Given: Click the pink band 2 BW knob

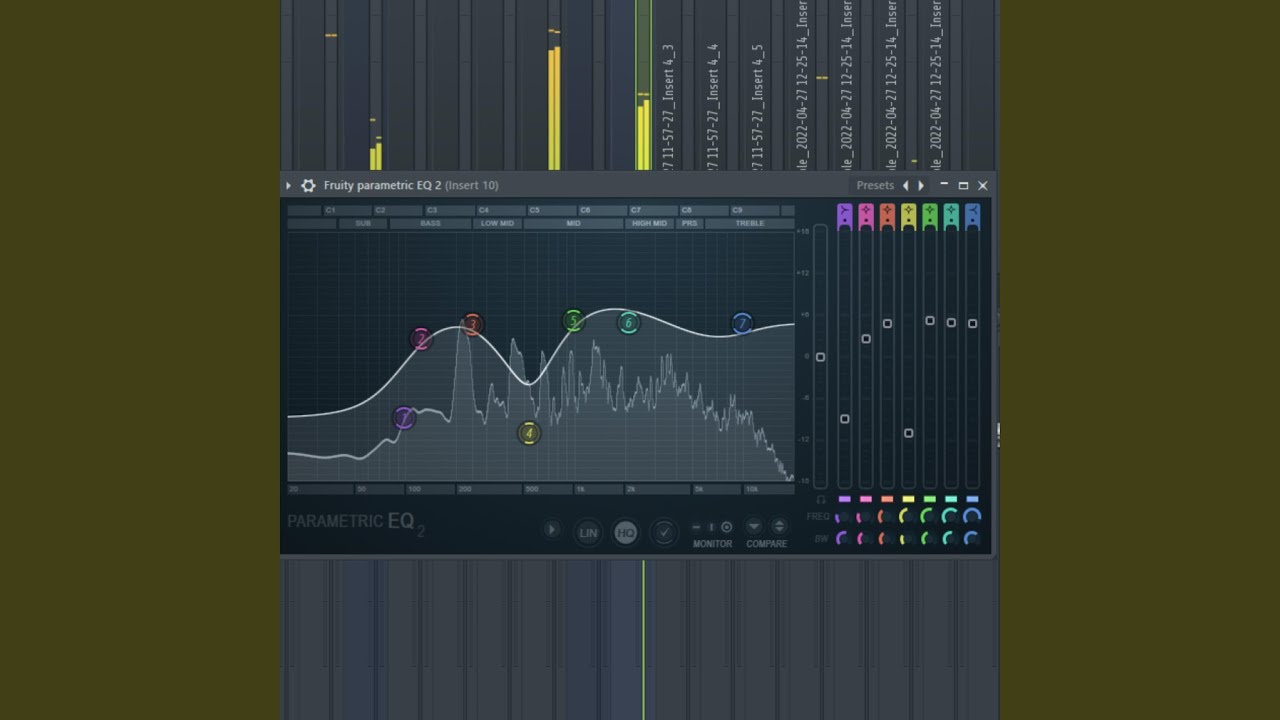Looking at the screenshot, I should tap(865, 539).
